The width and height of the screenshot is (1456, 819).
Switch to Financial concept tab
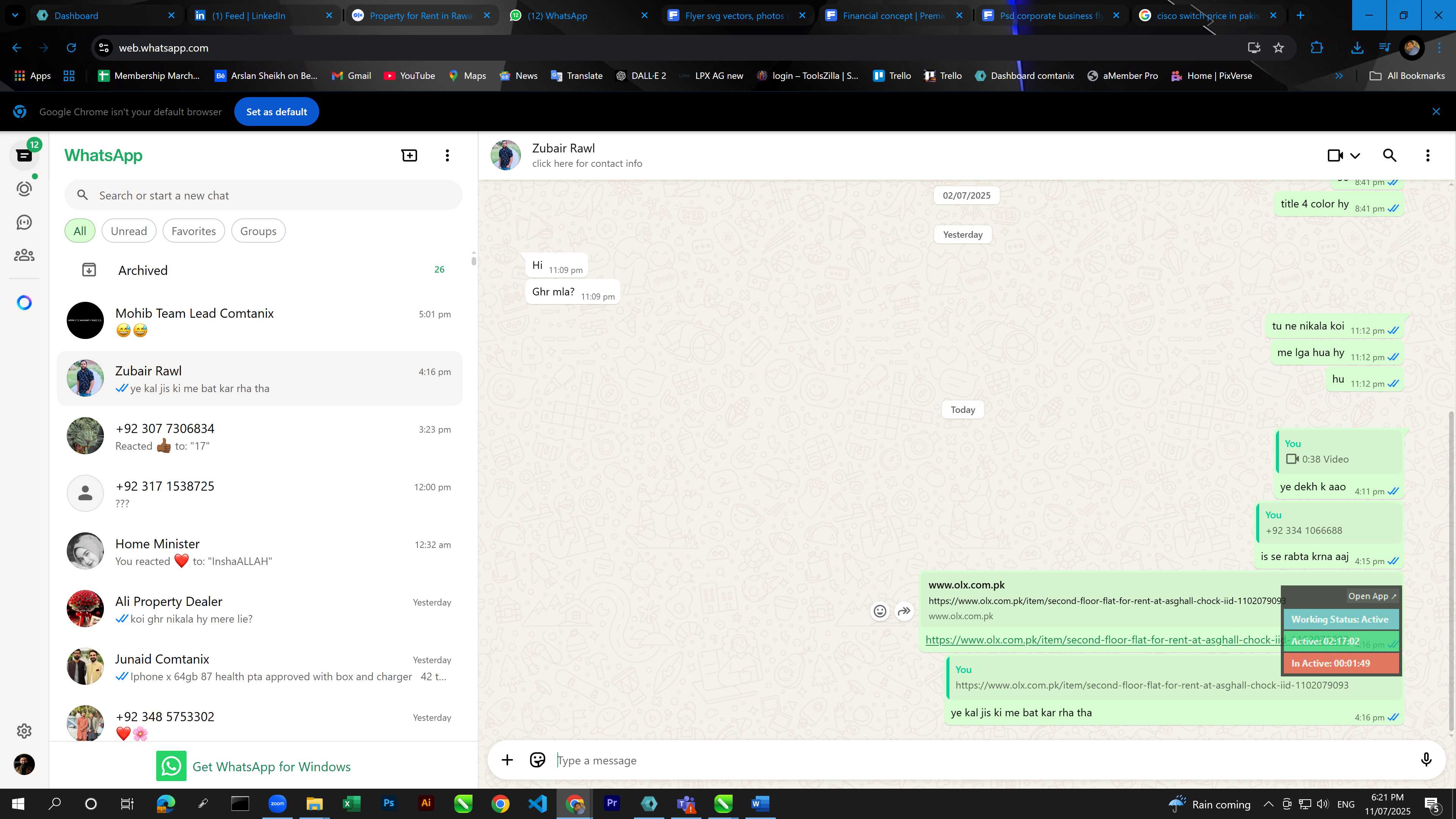click(894, 15)
